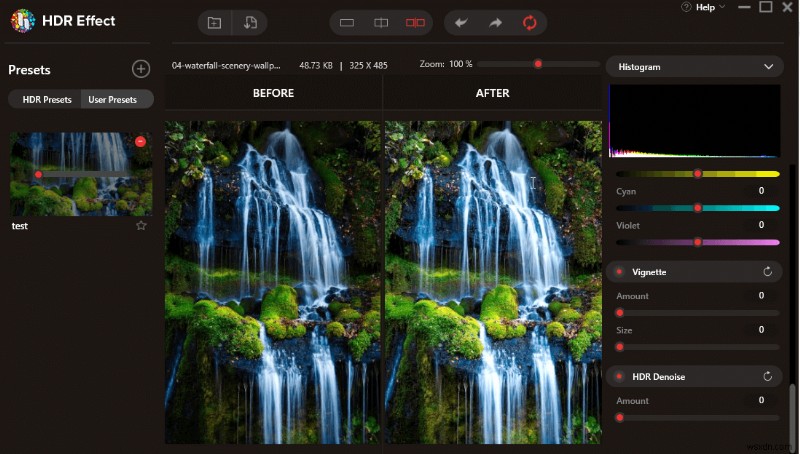Open image file with folder icon
This screenshot has height=454, width=800.
pyautogui.click(x=214, y=23)
